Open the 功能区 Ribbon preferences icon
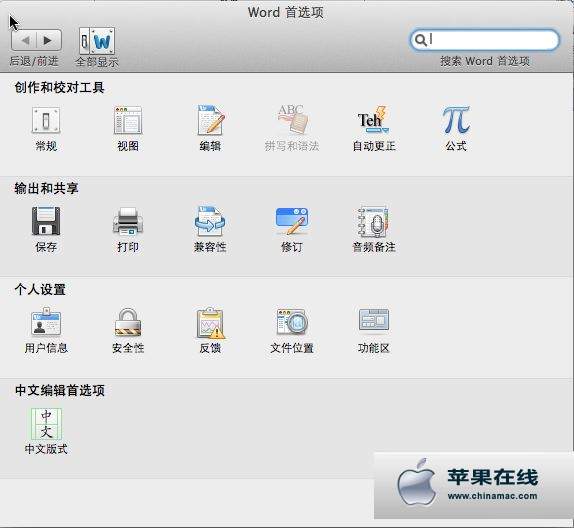The image size is (574, 528). (x=374, y=320)
